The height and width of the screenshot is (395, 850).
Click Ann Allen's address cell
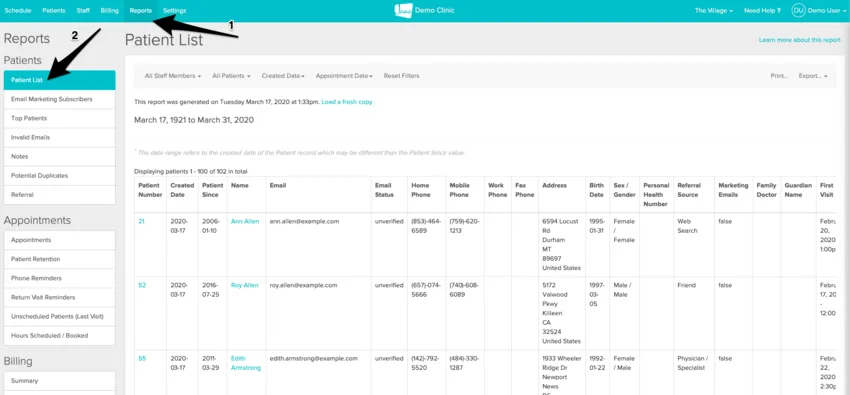click(562, 244)
